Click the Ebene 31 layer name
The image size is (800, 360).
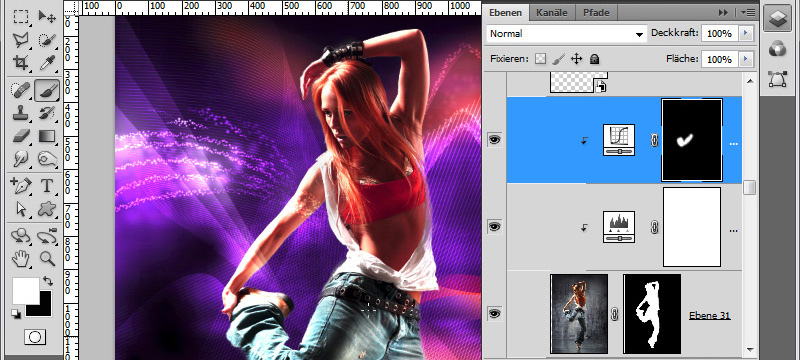(x=709, y=316)
